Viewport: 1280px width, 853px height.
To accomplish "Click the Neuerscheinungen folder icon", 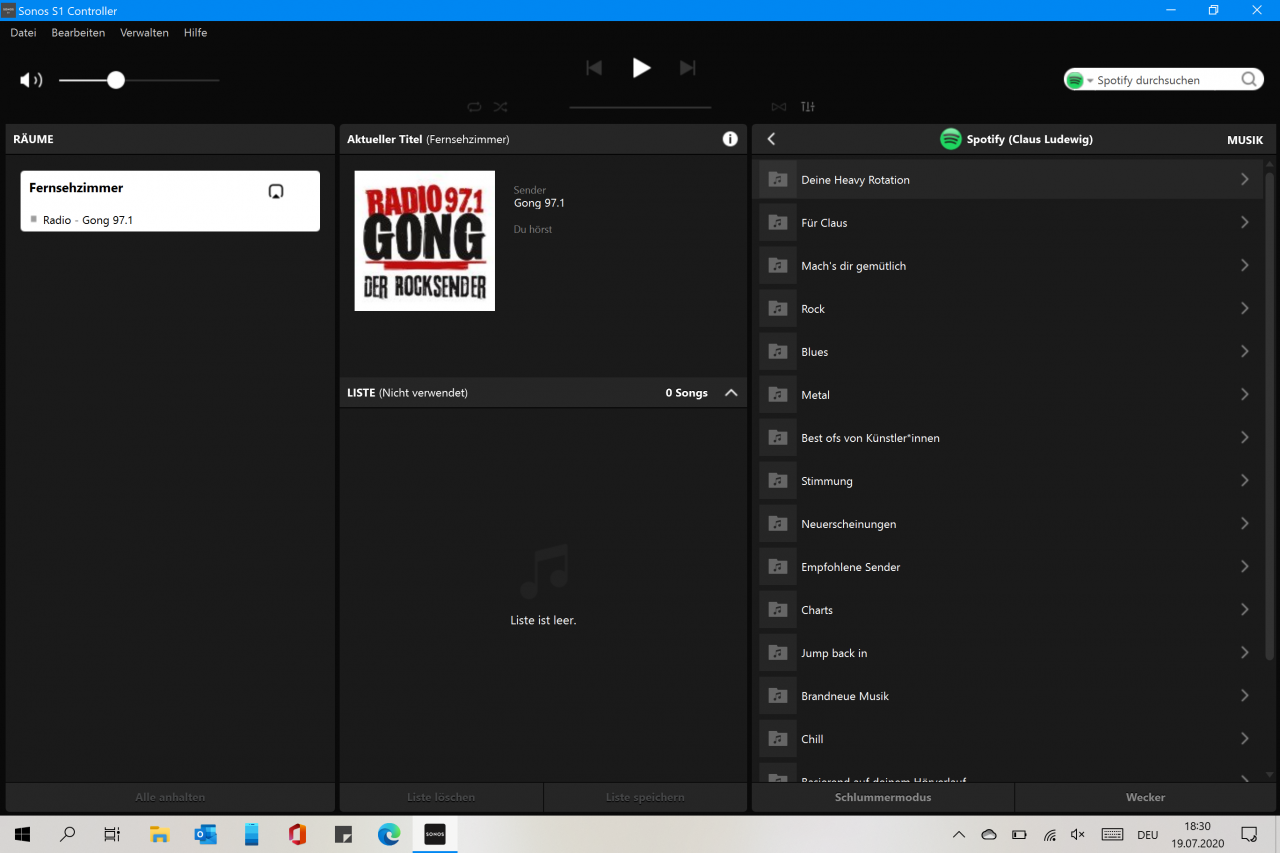I will click(x=778, y=524).
